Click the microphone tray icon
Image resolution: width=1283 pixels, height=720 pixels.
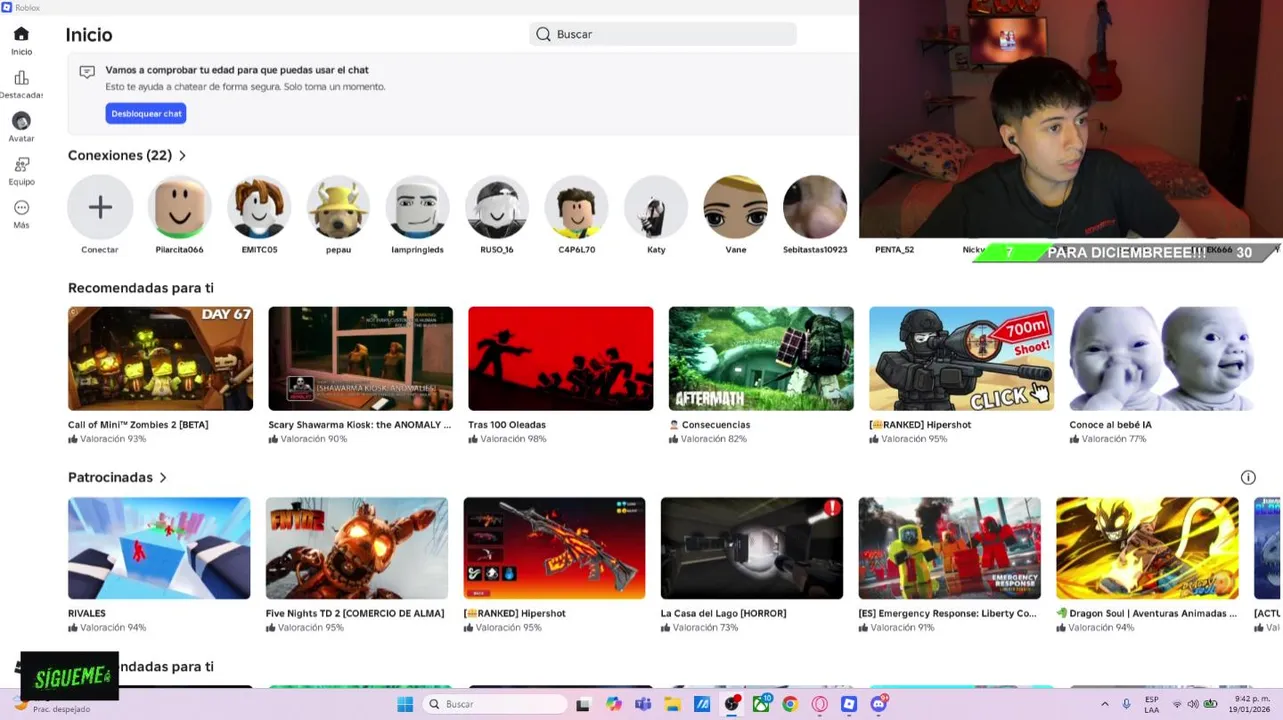point(1126,704)
